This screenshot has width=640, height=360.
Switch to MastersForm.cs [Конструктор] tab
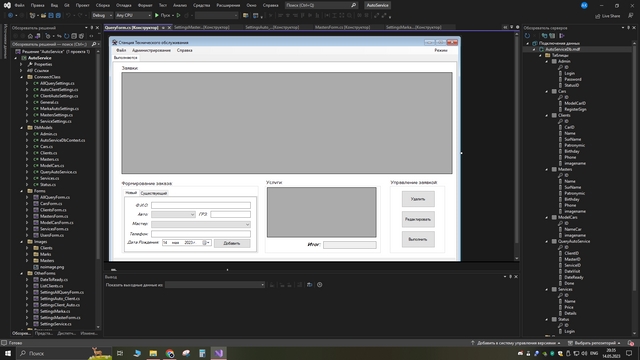[x=342, y=27]
